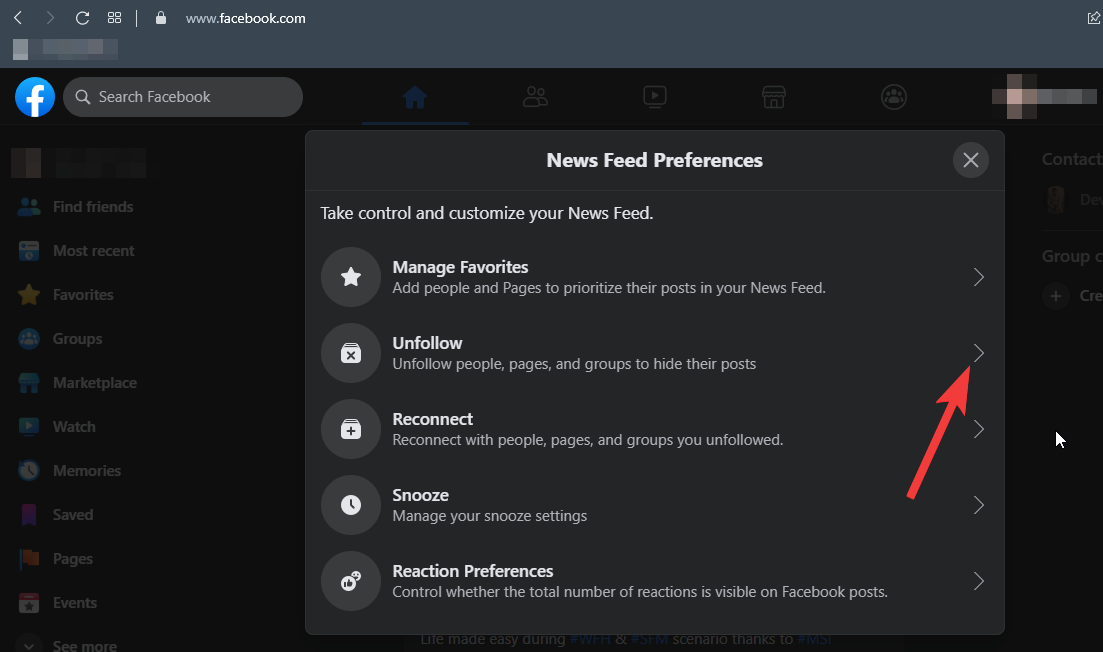1103x652 pixels.
Task: Click the Snooze clock icon
Action: coord(351,505)
